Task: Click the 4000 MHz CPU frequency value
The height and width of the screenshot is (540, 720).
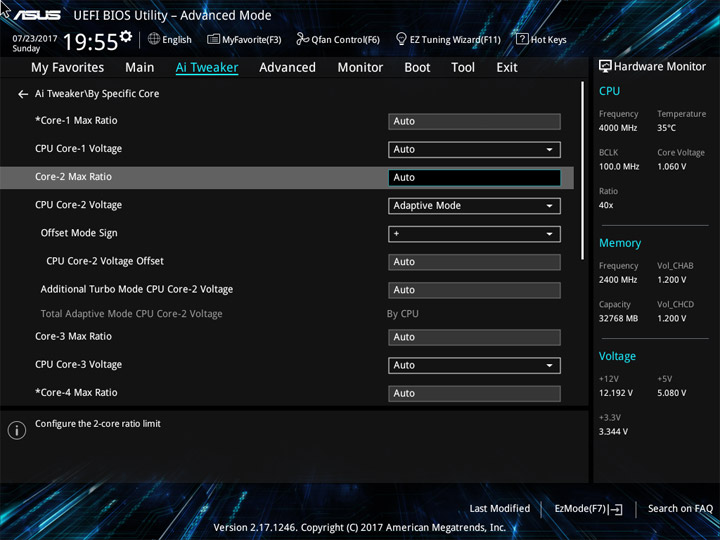Action: coord(618,128)
